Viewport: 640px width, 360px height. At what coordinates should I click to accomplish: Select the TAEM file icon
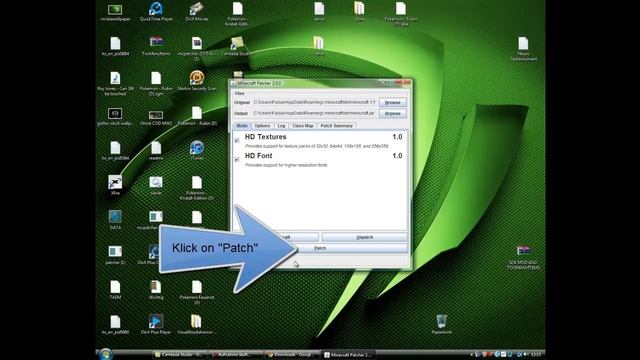(x=115, y=290)
